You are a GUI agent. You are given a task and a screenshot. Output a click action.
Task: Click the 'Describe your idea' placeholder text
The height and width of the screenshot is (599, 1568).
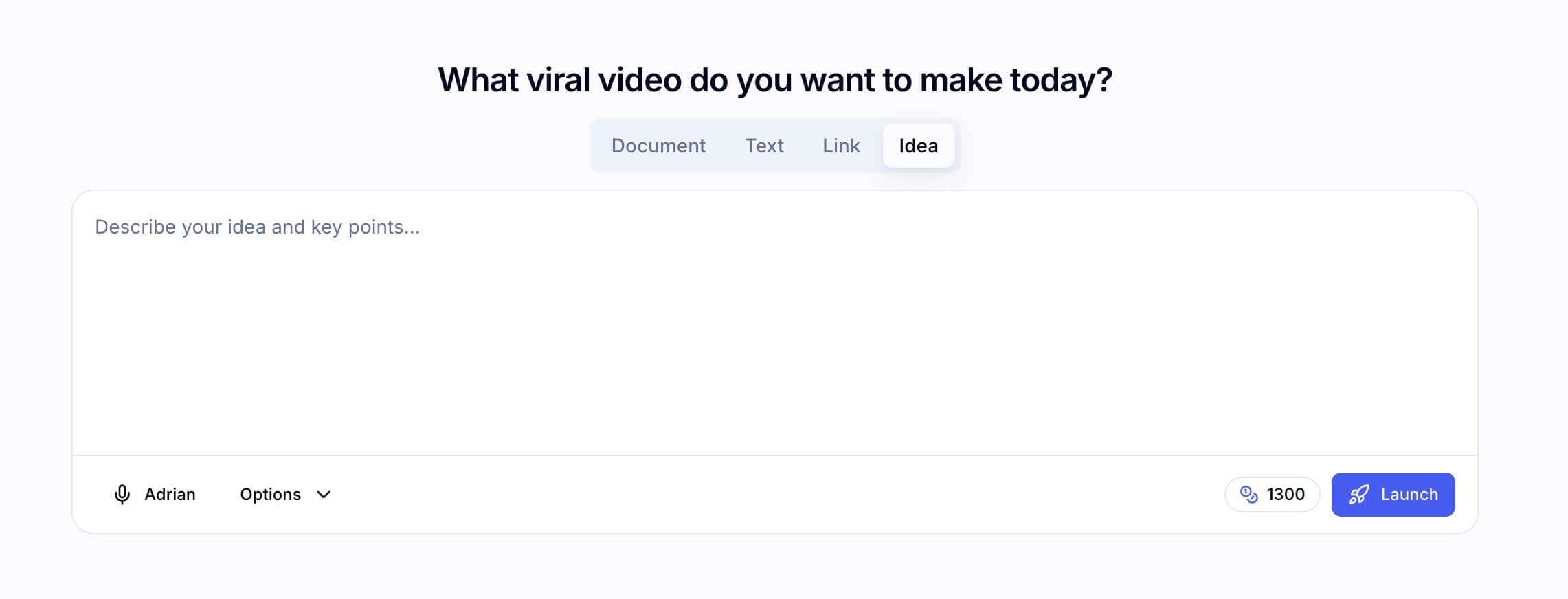pyautogui.click(x=257, y=227)
